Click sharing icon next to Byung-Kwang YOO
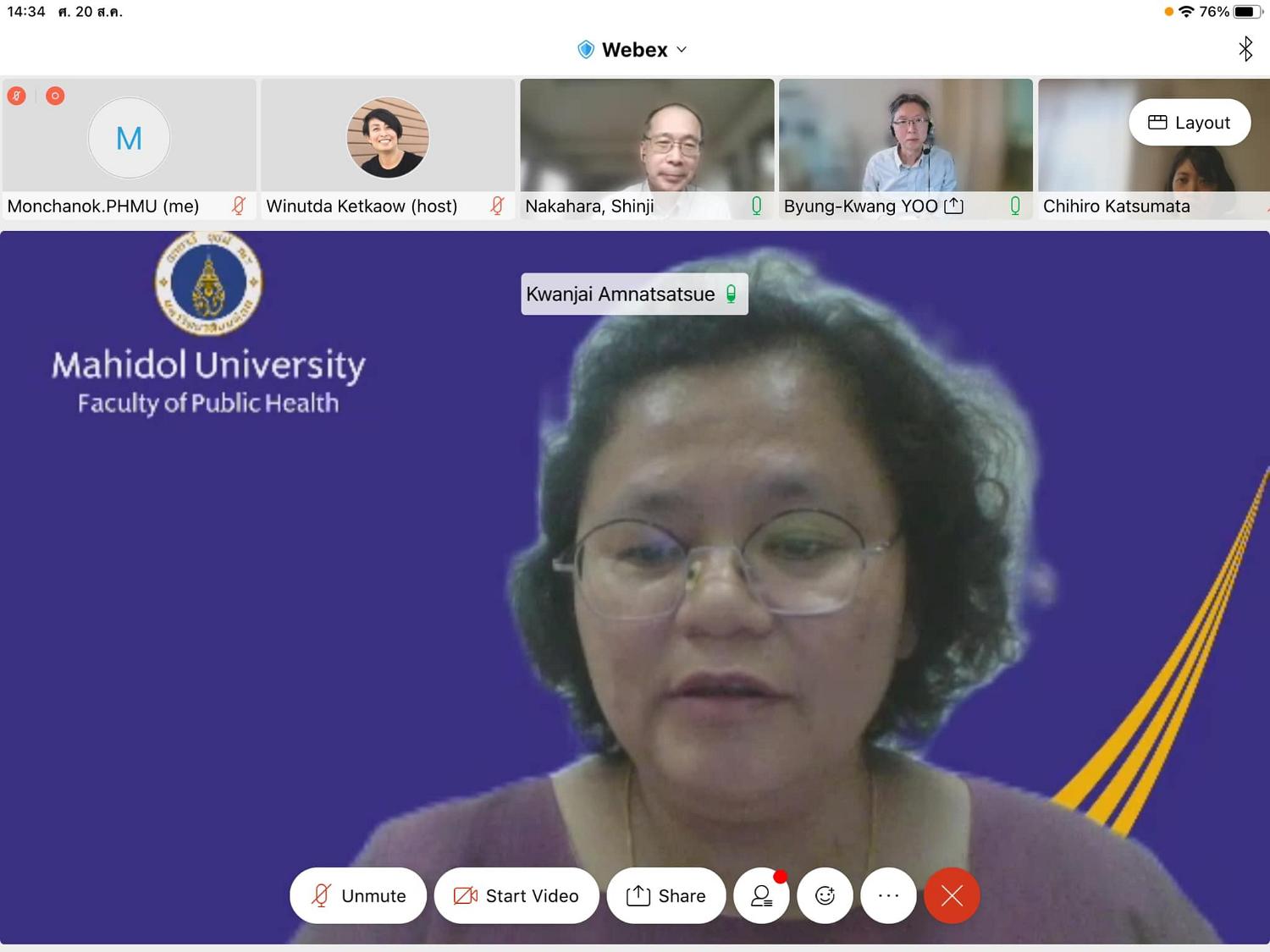 tap(954, 206)
